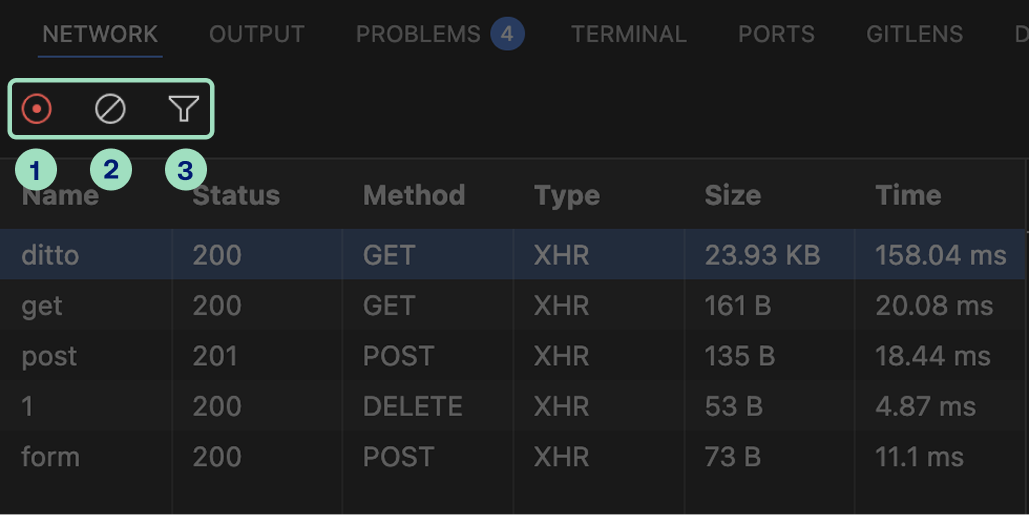The height and width of the screenshot is (515, 1029).
Task: Sort requests by Size column header
Action: 732,195
